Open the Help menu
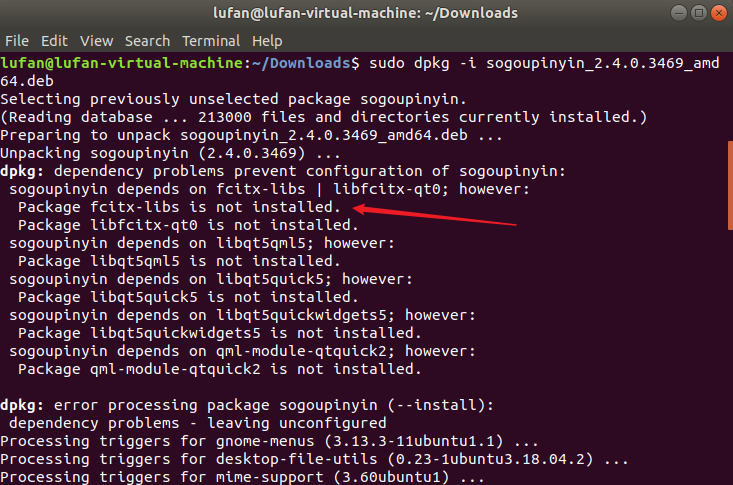733x485 pixels. 267,41
